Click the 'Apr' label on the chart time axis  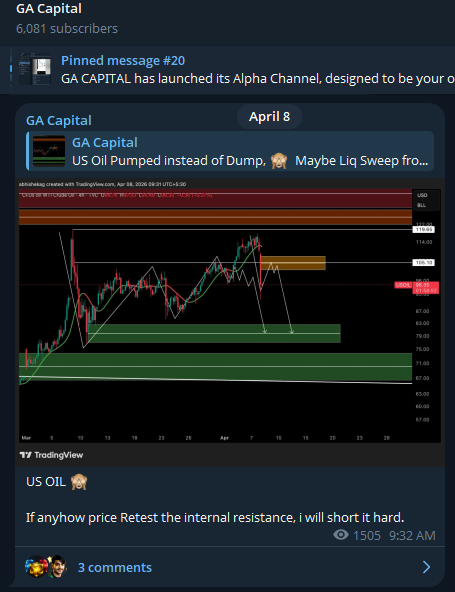pos(224,438)
